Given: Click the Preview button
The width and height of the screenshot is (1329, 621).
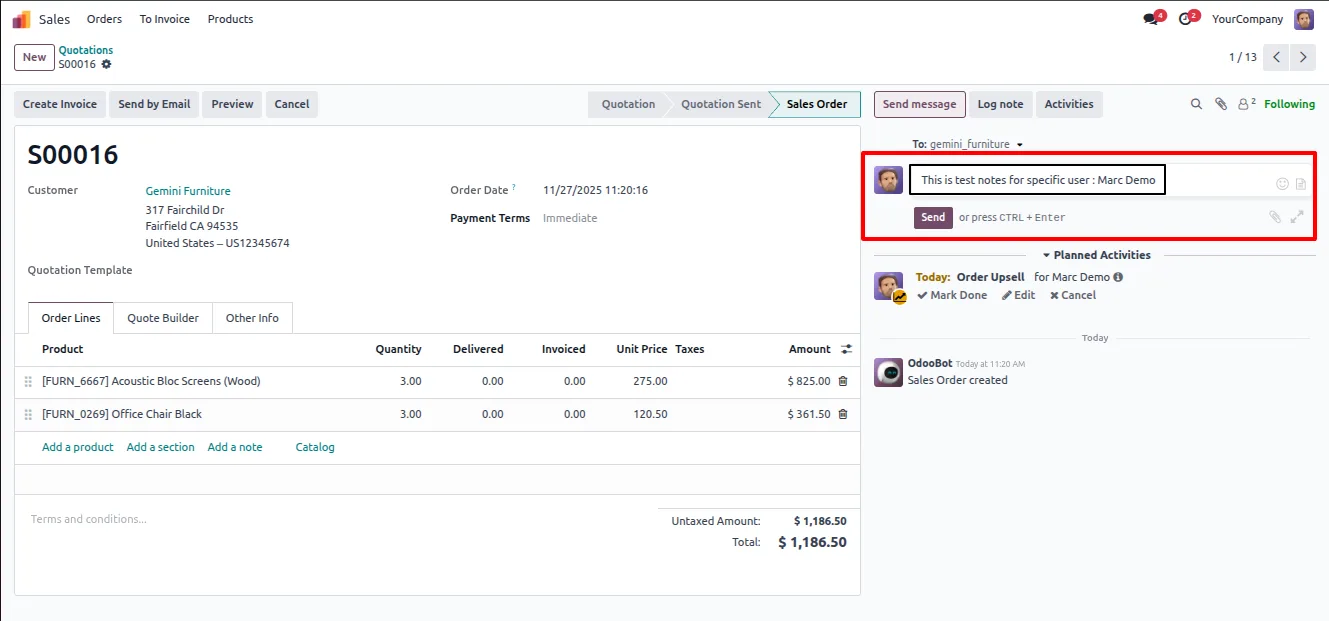Looking at the screenshot, I should pos(232,104).
